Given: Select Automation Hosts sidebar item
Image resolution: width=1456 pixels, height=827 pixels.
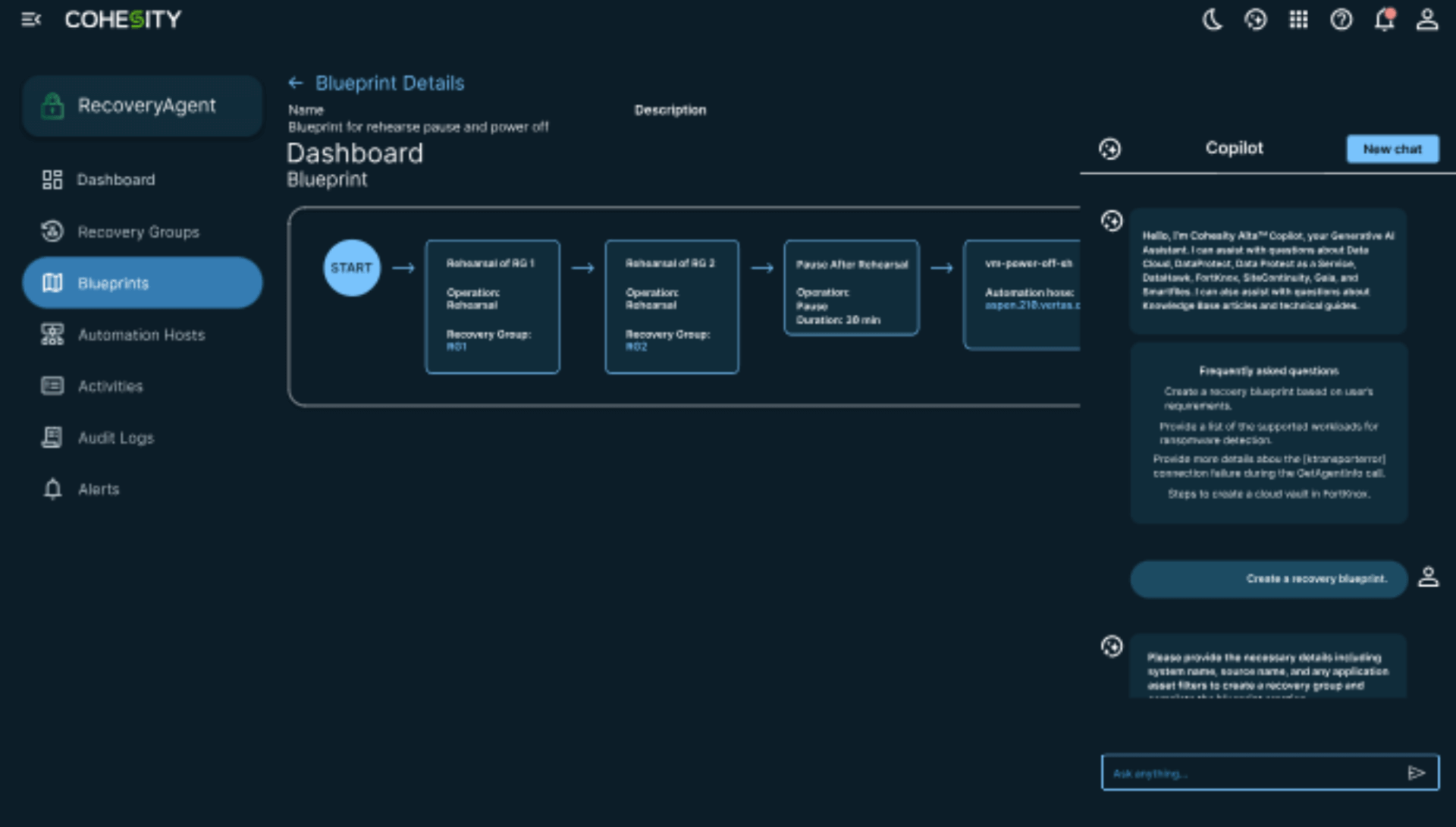Looking at the screenshot, I should click(141, 335).
